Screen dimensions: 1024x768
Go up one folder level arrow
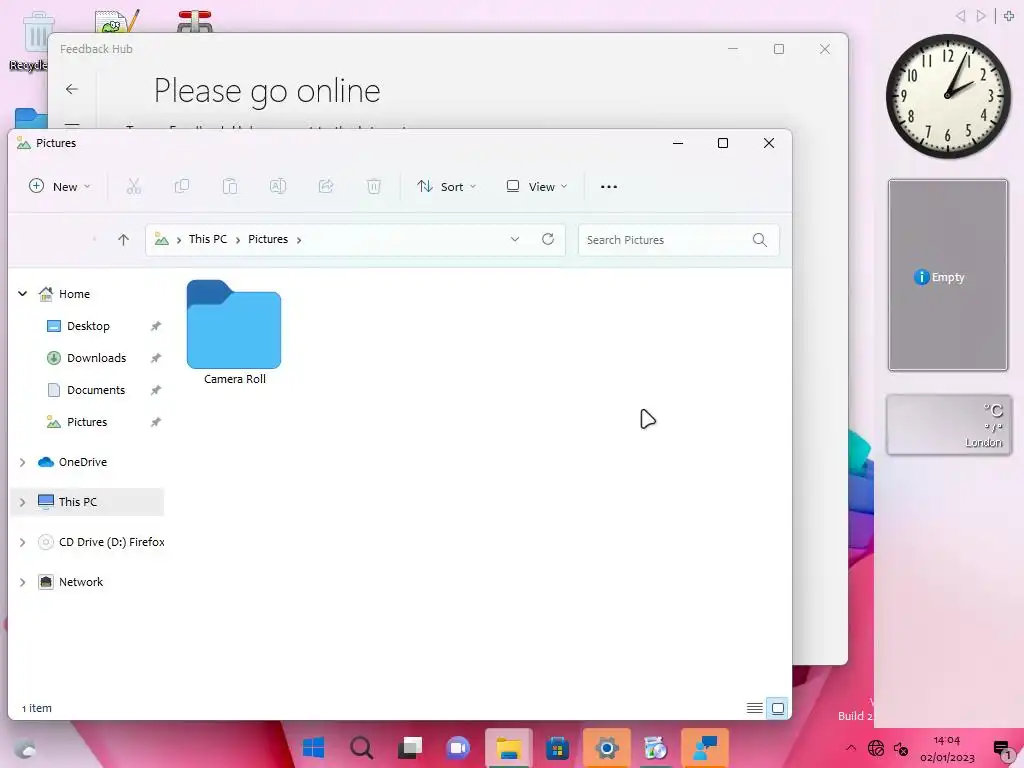click(x=123, y=240)
